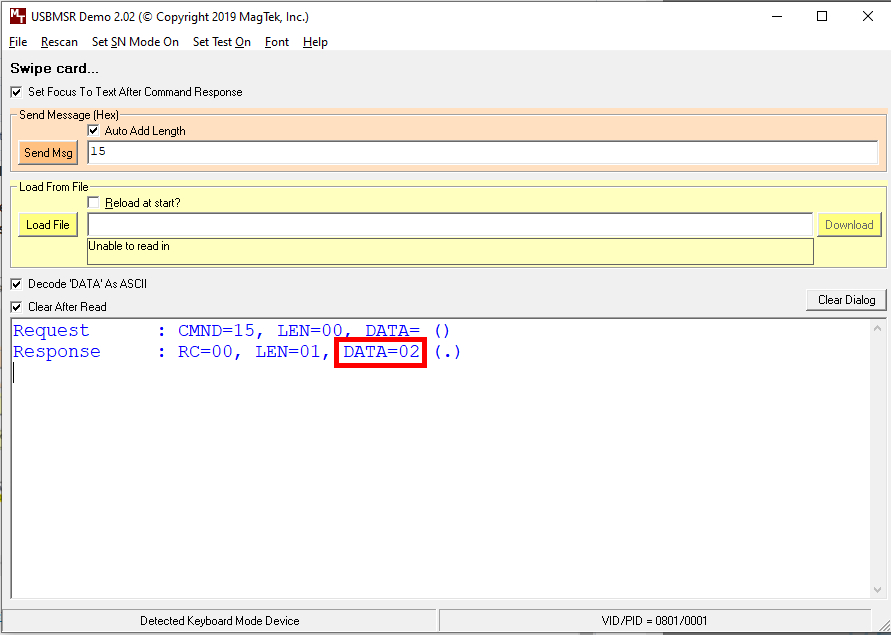Click the 'Swipe card...' prompt text
The image size is (891, 635).
point(55,69)
